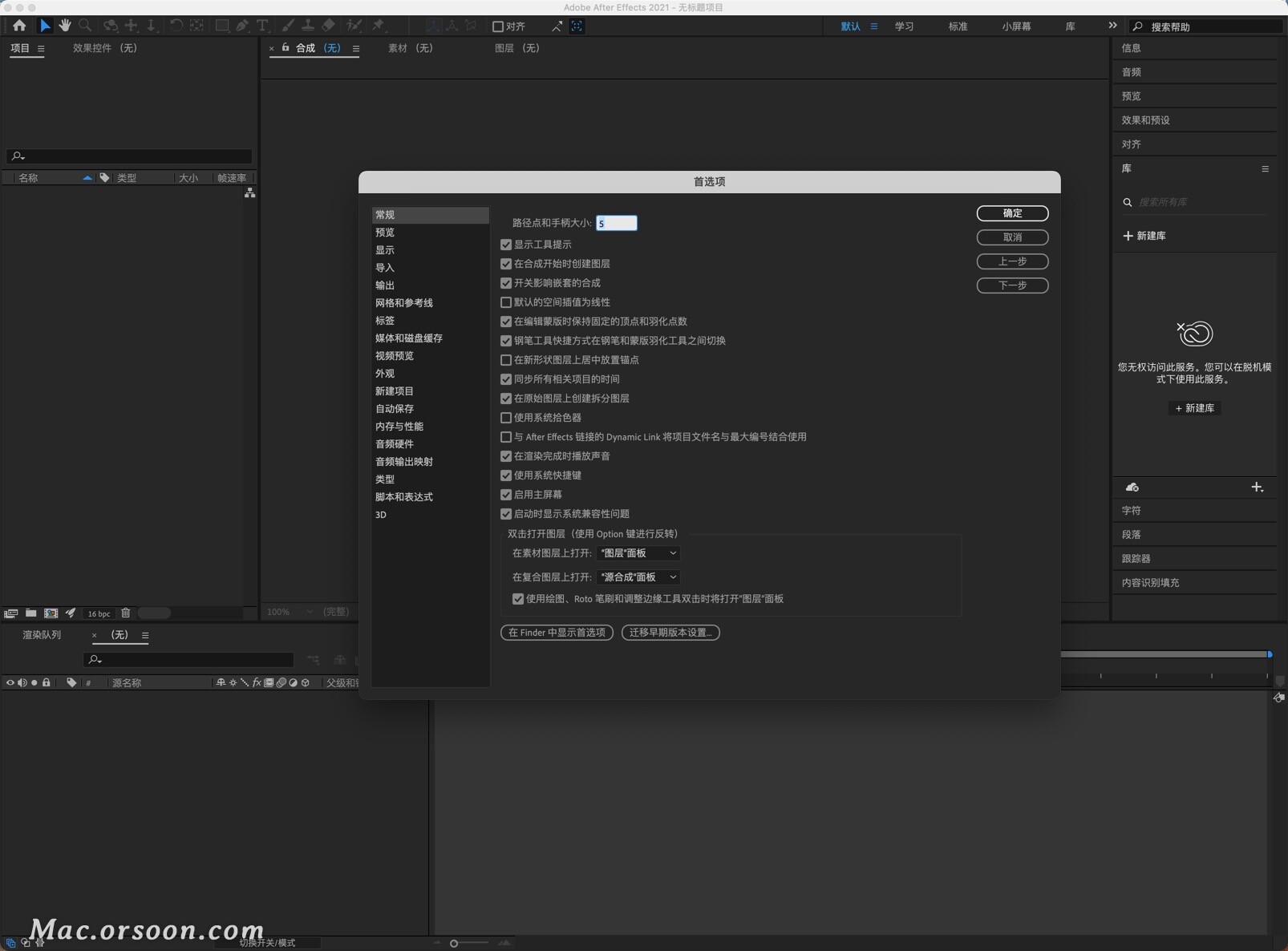1288x951 pixels.
Task: Enable 使用系统拾色器 option
Action: [x=506, y=418]
